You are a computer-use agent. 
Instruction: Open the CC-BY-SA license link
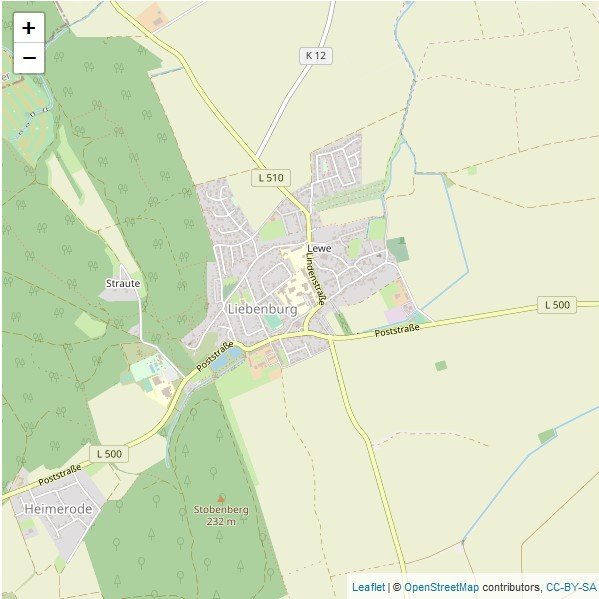571,587
